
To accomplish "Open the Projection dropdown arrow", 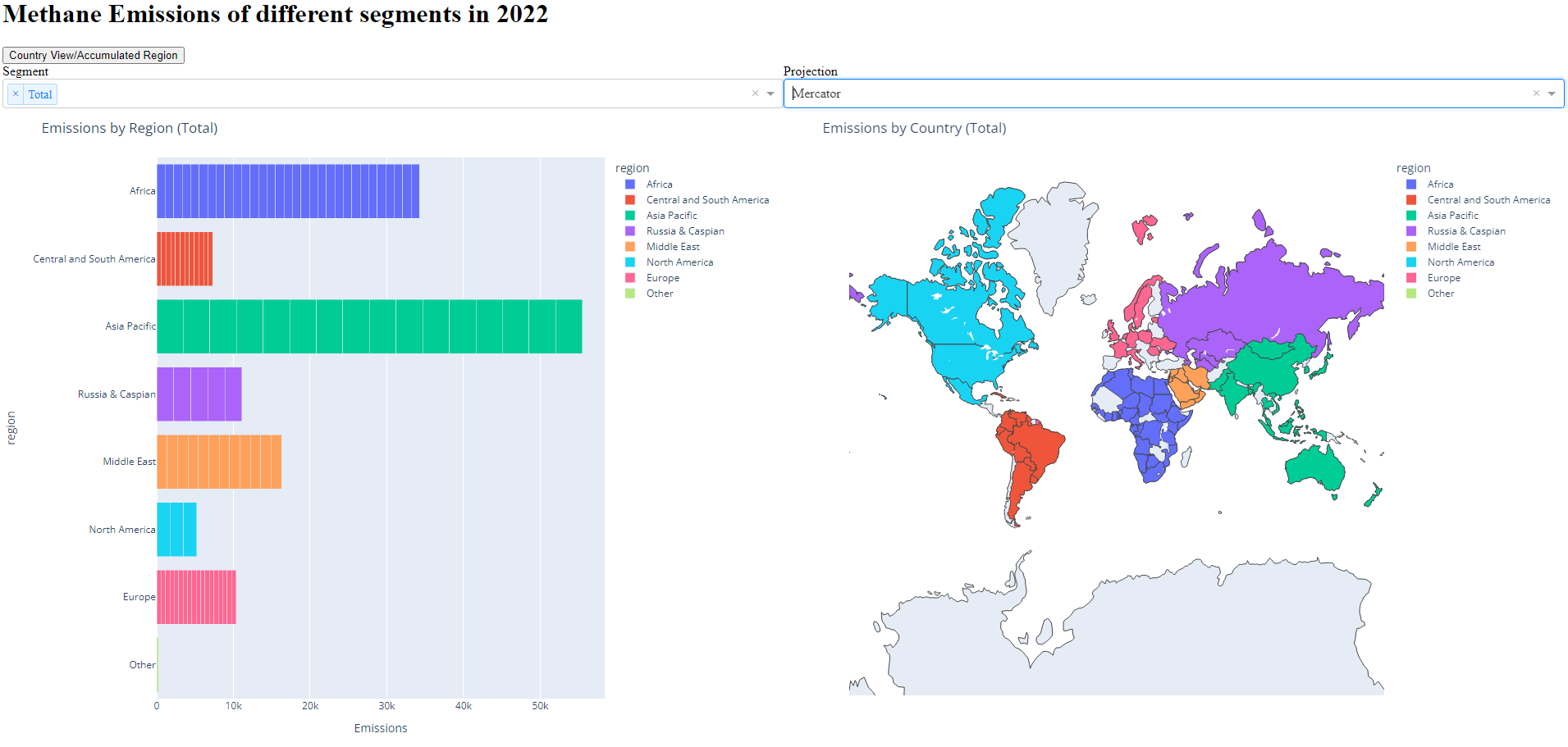I will [x=1552, y=93].
